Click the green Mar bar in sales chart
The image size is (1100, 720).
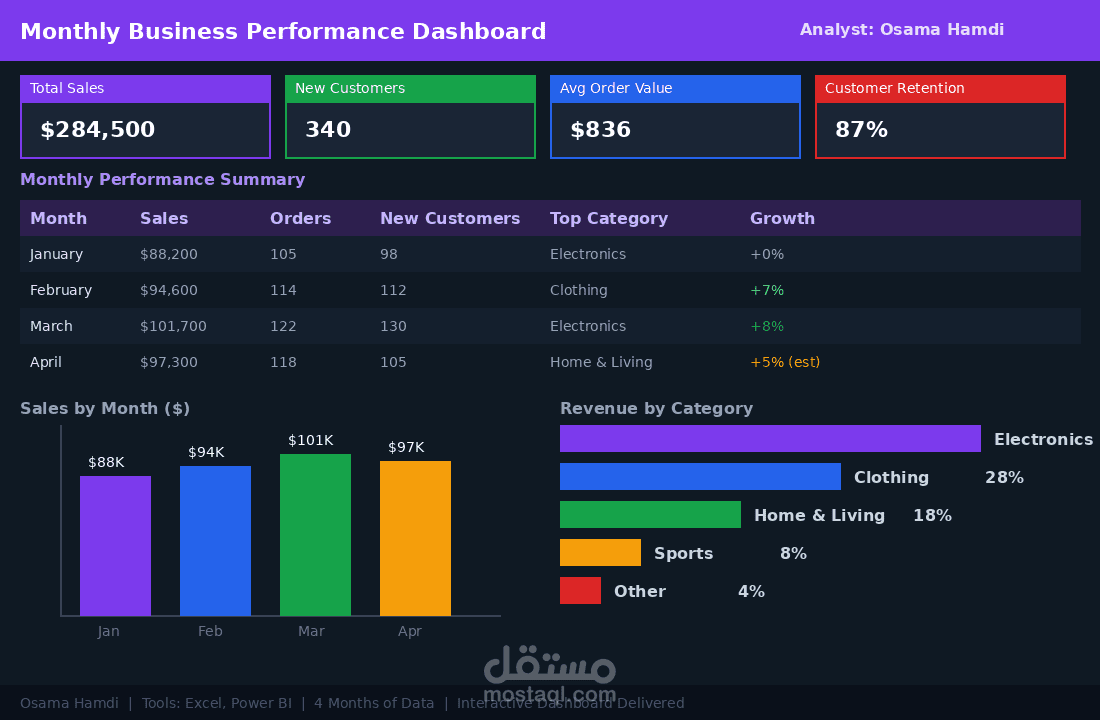(315, 535)
